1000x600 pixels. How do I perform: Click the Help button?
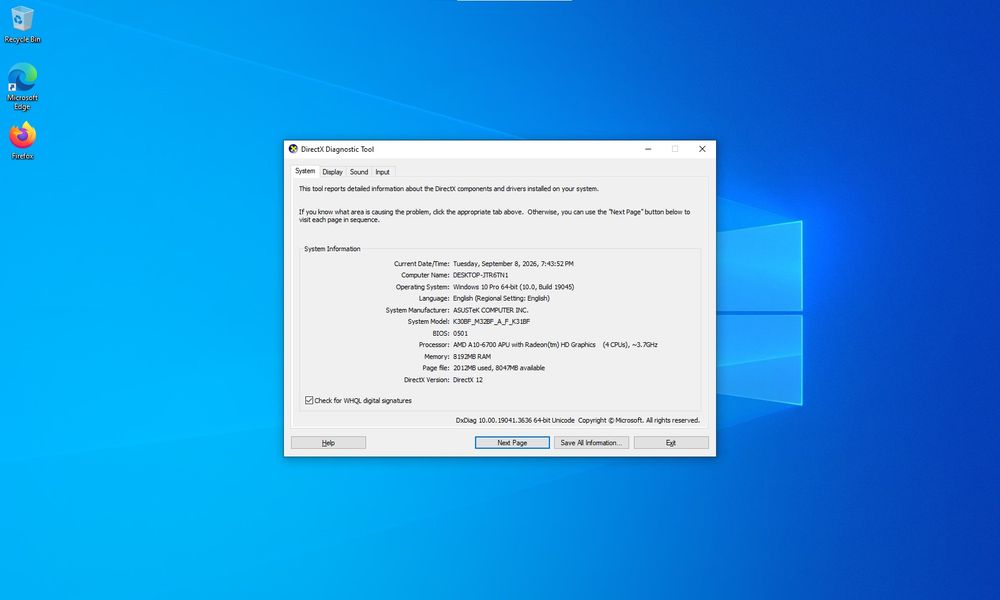pyautogui.click(x=328, y=443)
